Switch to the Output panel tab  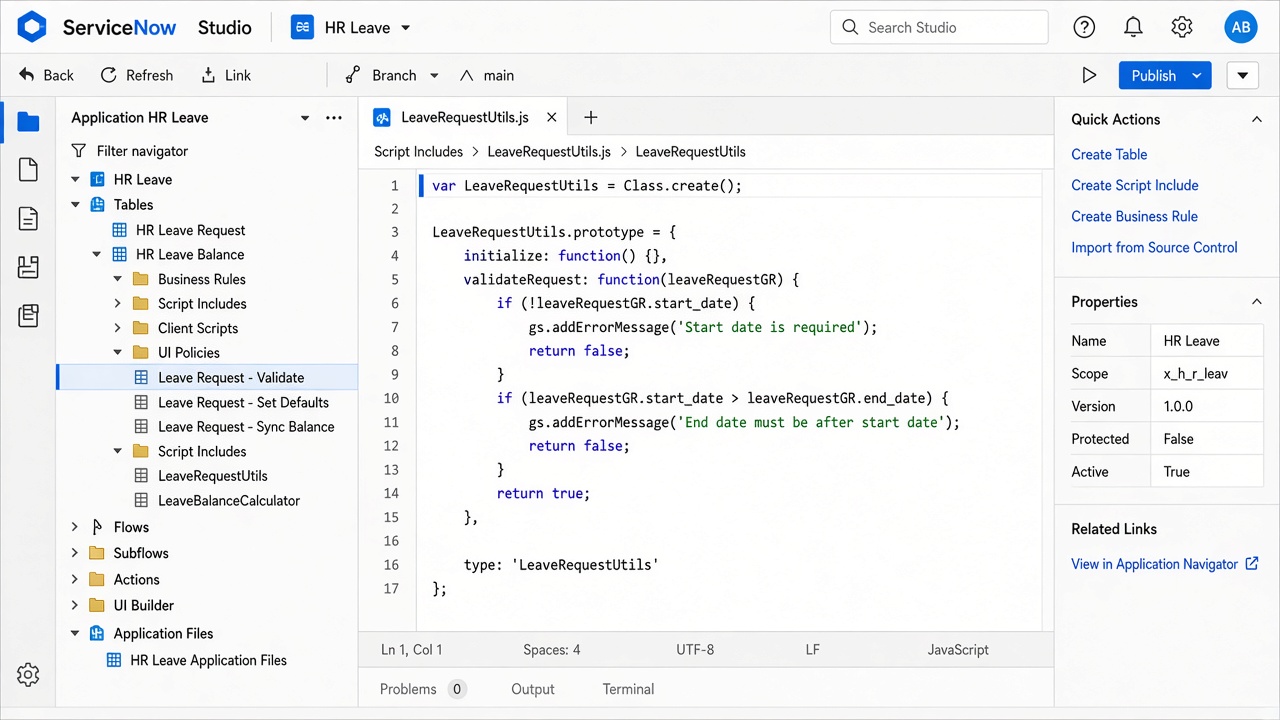coord(533,689)
